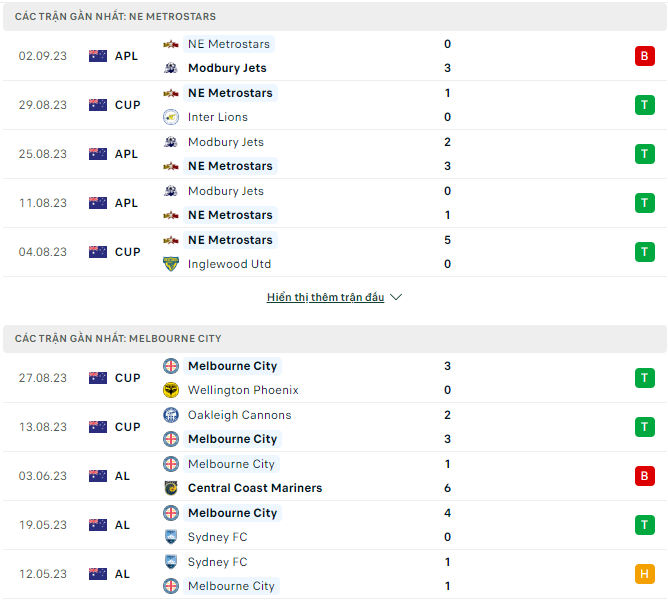
Task: Select Sydney FC in 19.05.23 match
Action: click(x=217, y=537)
